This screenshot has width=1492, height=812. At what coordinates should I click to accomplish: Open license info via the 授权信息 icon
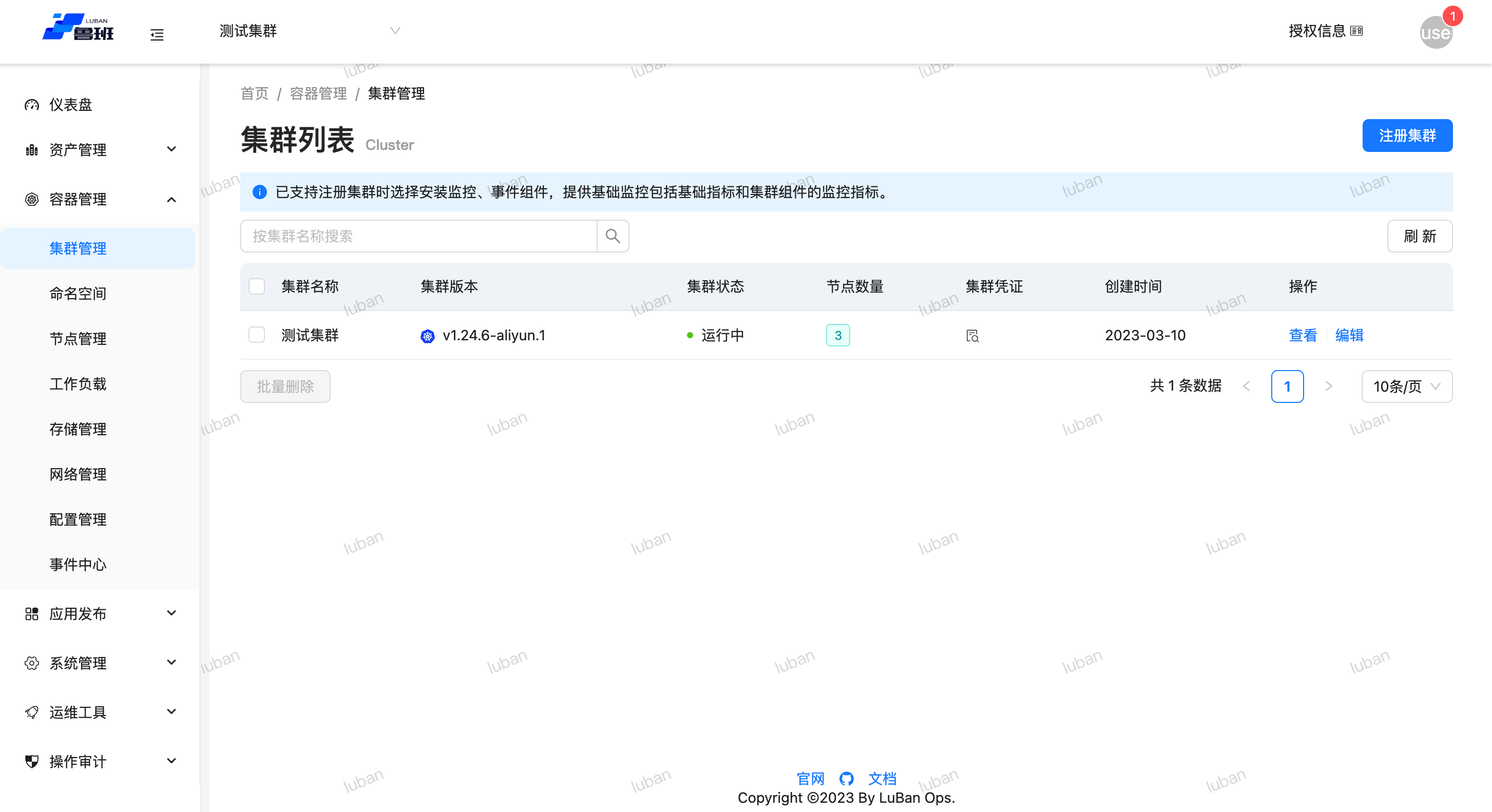click(x=1356, y=31)
